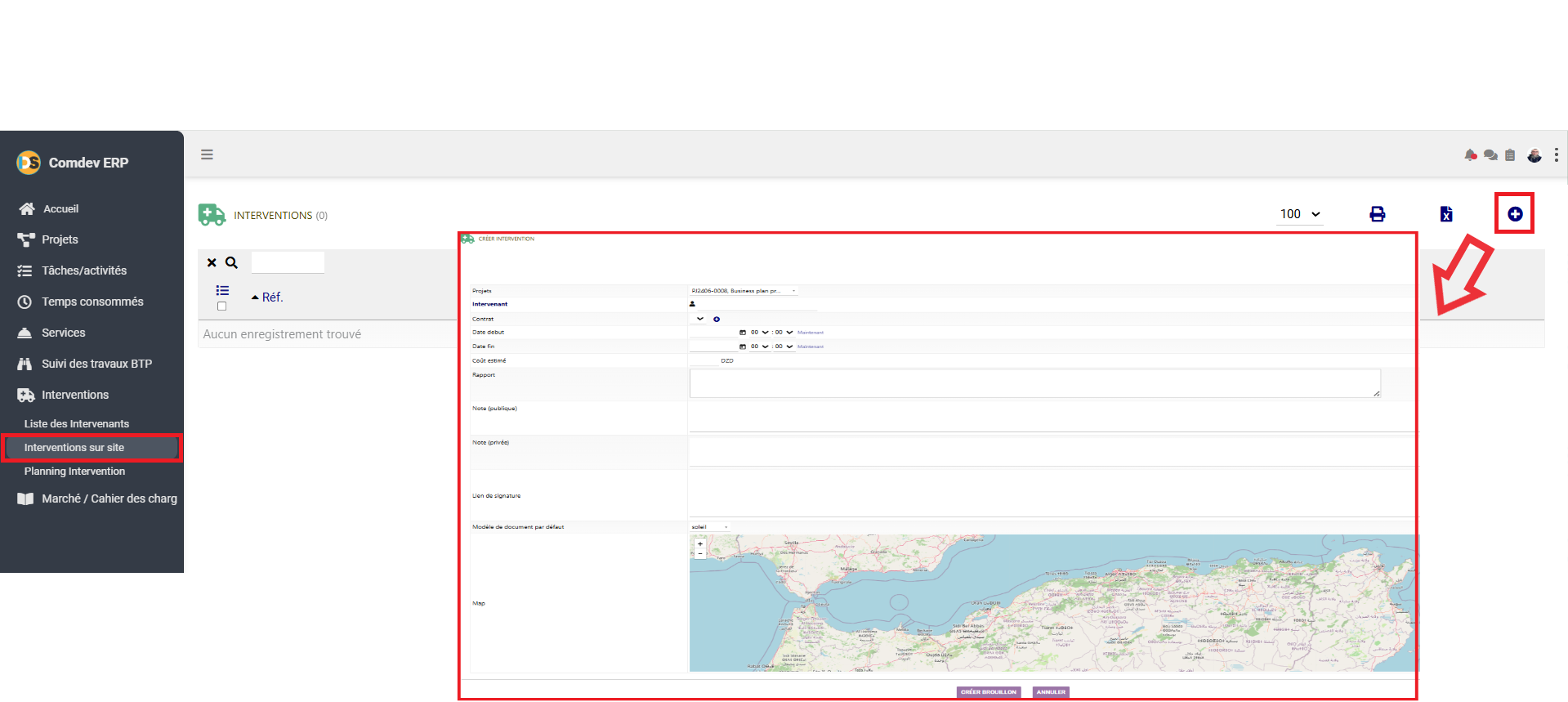Add a contract with the plus icon
The width and height of the screenshot is (1568, 702).
point(717,319)
